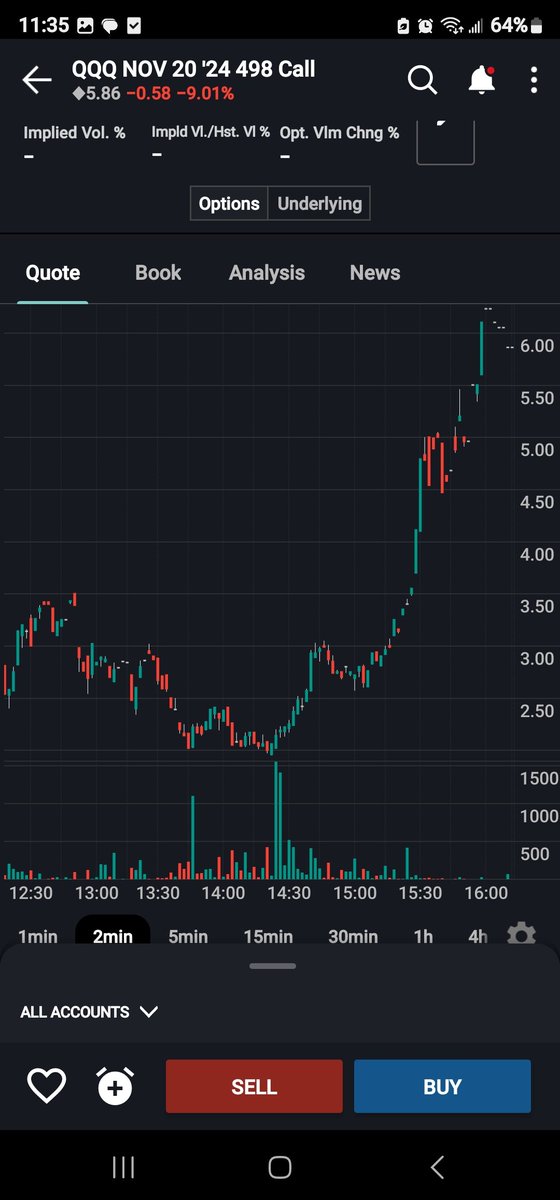Tap the tall volume bar near 14:30
The image size is (560, 1200).
pos(278,823)
